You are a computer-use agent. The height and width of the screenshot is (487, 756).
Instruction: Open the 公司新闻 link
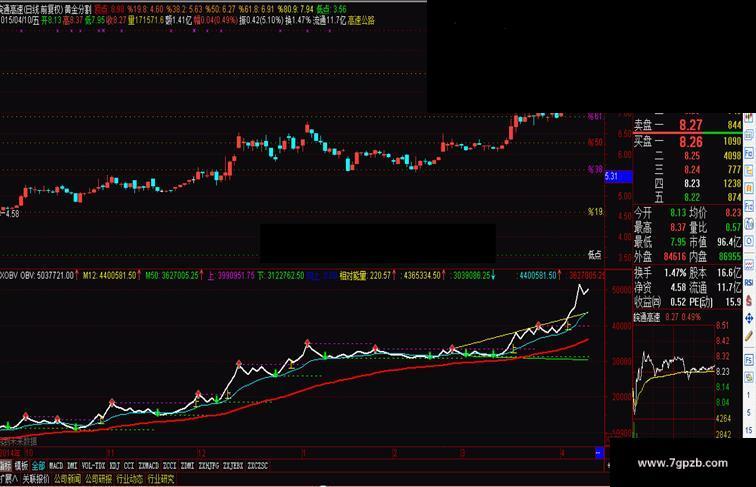coord(67,479)
